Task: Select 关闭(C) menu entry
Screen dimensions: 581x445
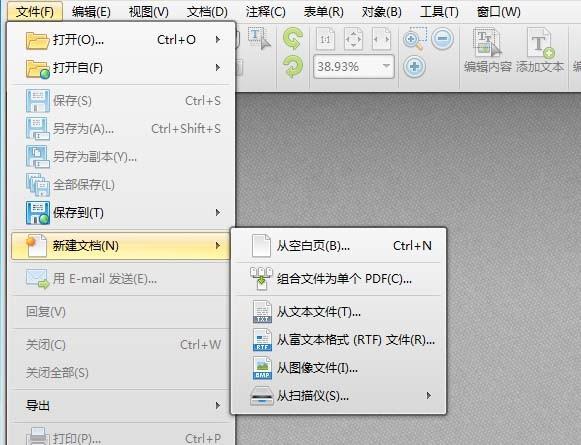Action: [121, 345]
